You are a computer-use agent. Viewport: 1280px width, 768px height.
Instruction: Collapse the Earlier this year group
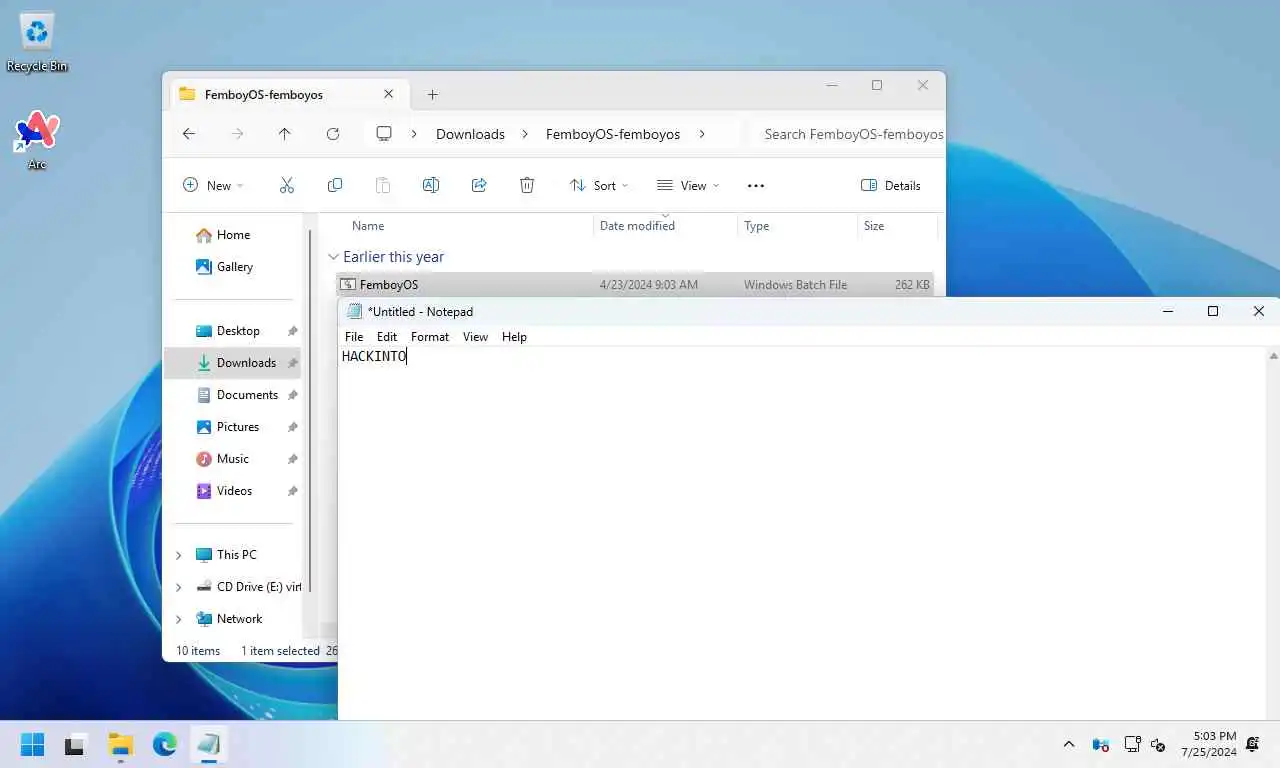(x=333, y=257)
